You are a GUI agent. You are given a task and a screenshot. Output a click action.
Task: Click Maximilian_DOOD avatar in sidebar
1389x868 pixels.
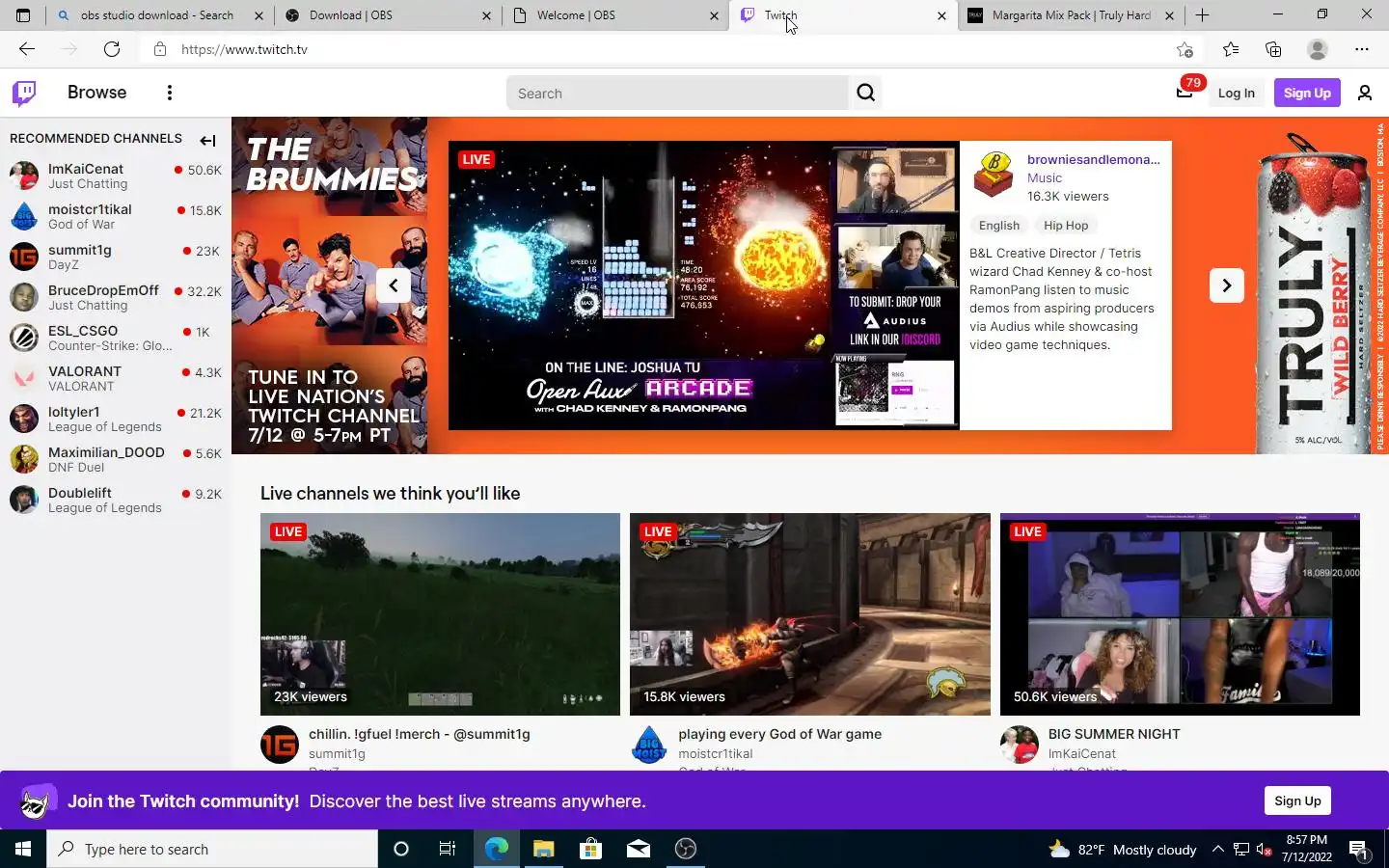(24, 459)
